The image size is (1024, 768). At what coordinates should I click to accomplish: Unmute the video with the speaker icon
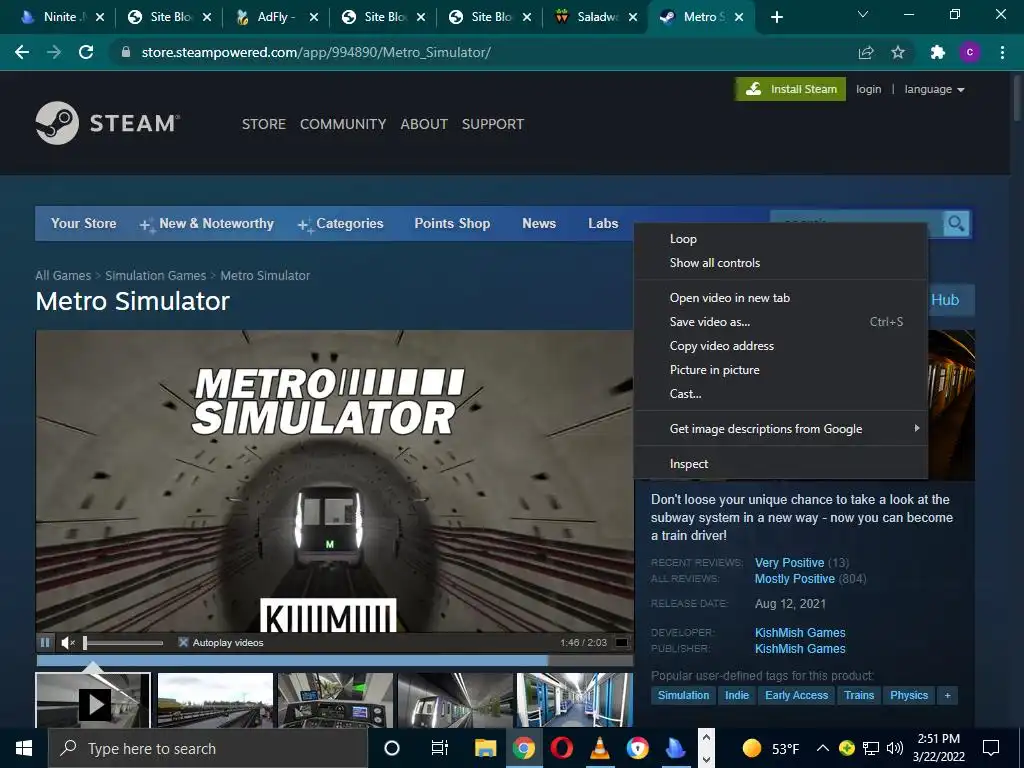click(68, 643)
